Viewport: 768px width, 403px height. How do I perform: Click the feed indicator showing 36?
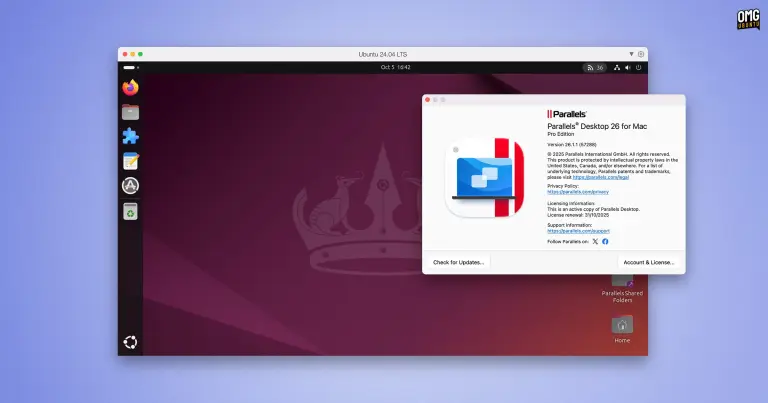pyautogui.click(x=595, y=68)
